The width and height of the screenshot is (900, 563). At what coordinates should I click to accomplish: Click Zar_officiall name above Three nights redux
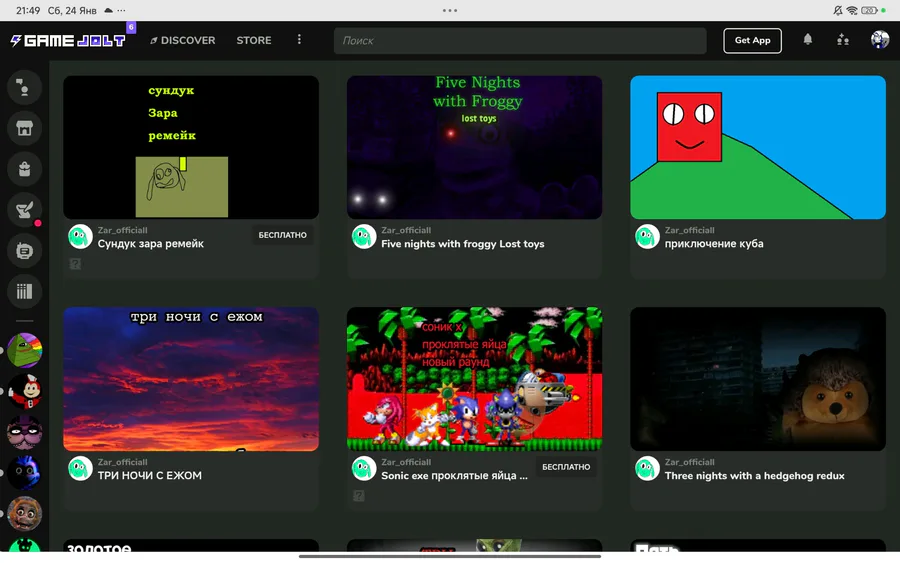[x=689, y=462]
